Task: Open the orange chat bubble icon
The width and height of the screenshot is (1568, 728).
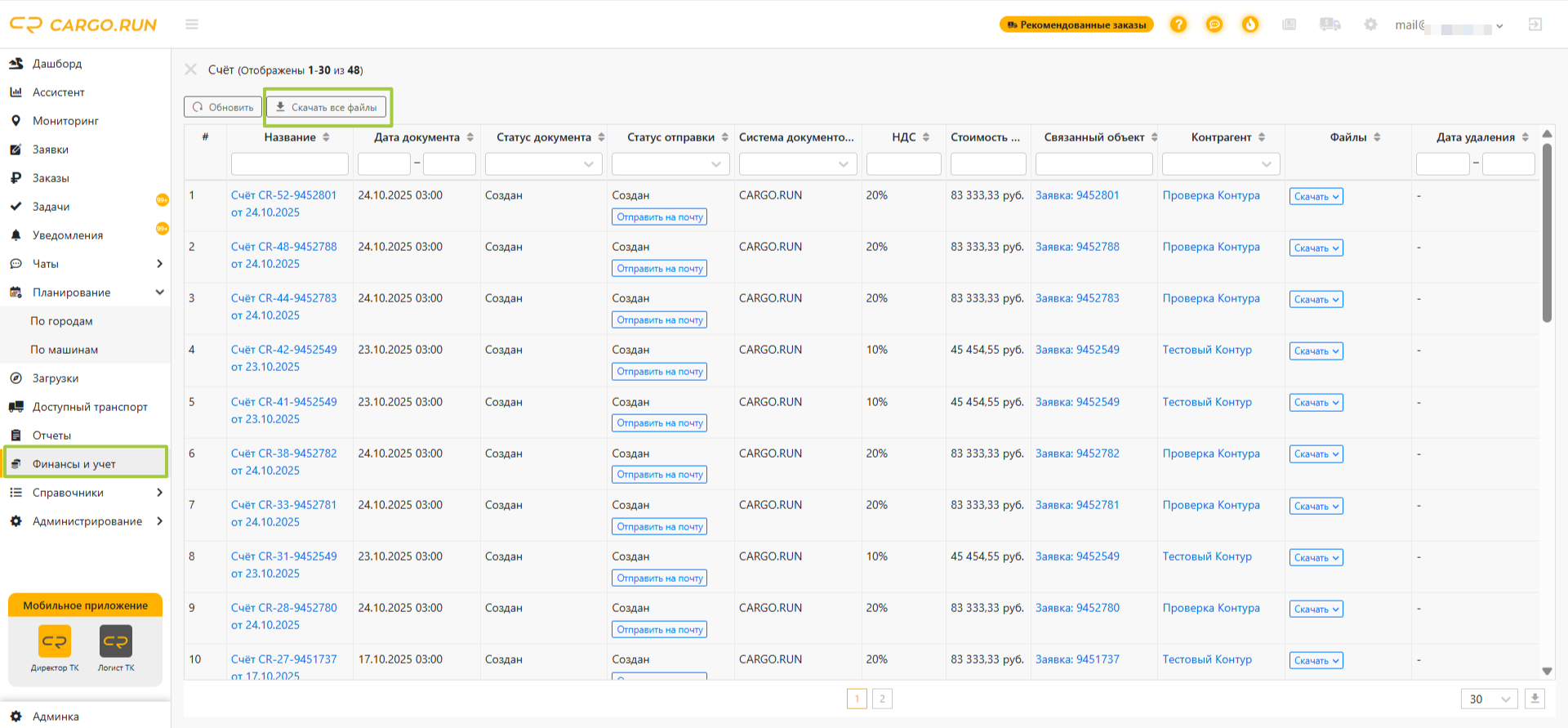Action: (1214, 25)
